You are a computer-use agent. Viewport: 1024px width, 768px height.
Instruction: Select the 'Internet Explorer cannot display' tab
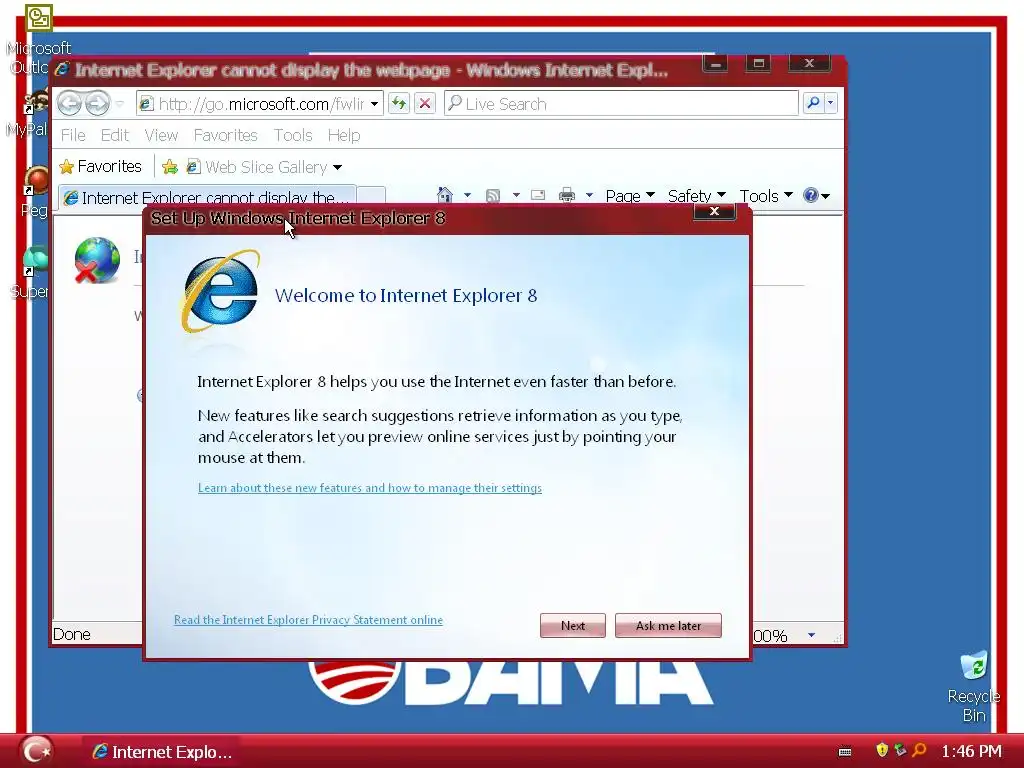(208, 197)
